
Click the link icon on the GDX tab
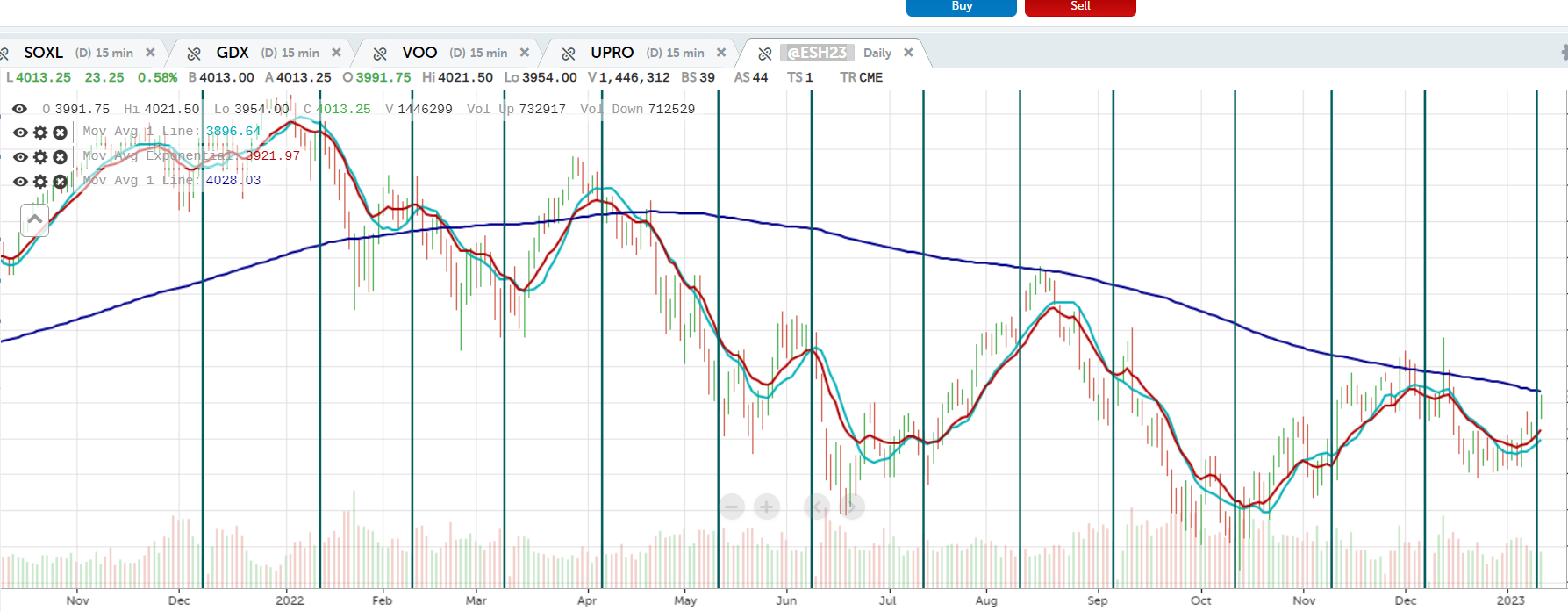click(194, 54)
